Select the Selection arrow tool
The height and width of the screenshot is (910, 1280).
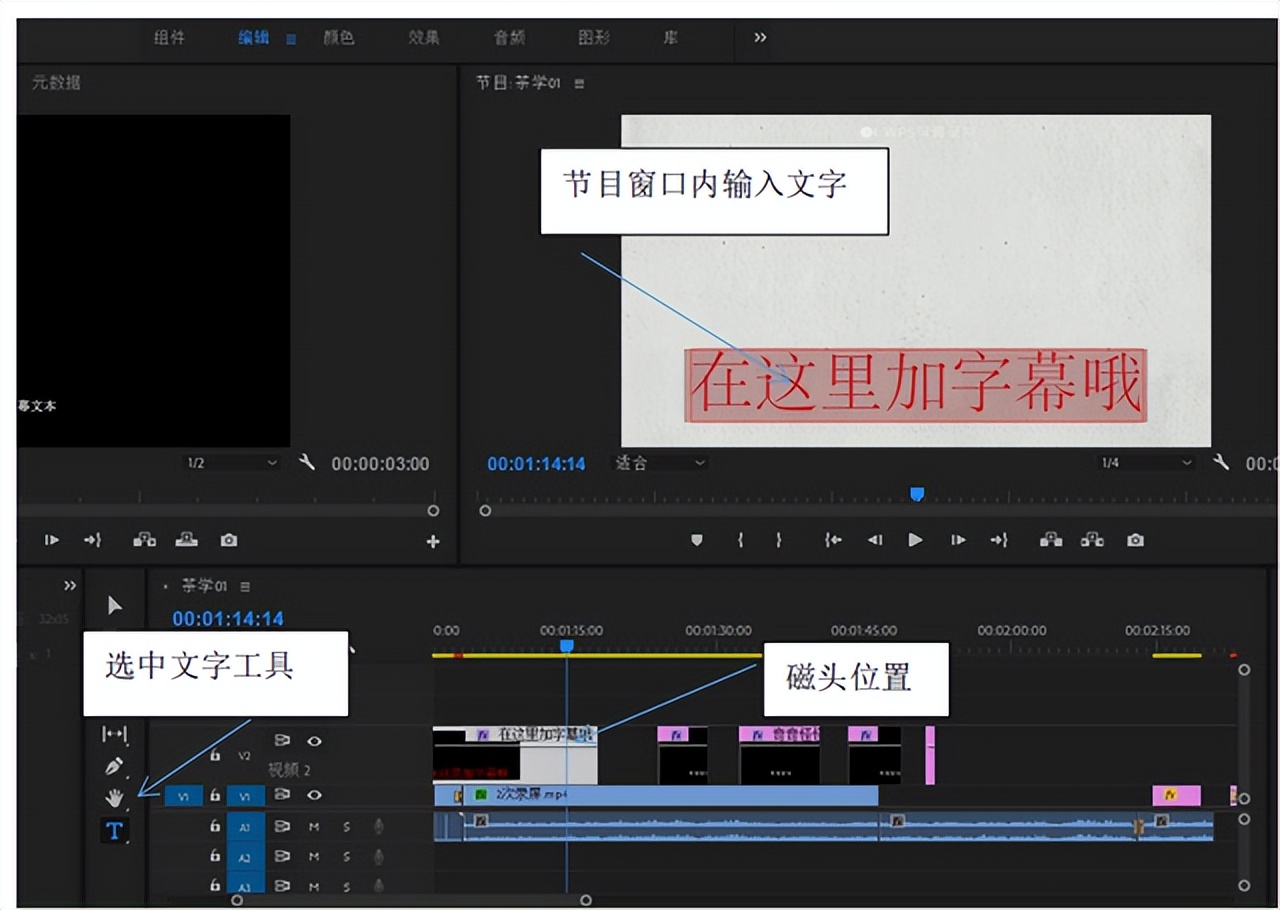(114, 604)
